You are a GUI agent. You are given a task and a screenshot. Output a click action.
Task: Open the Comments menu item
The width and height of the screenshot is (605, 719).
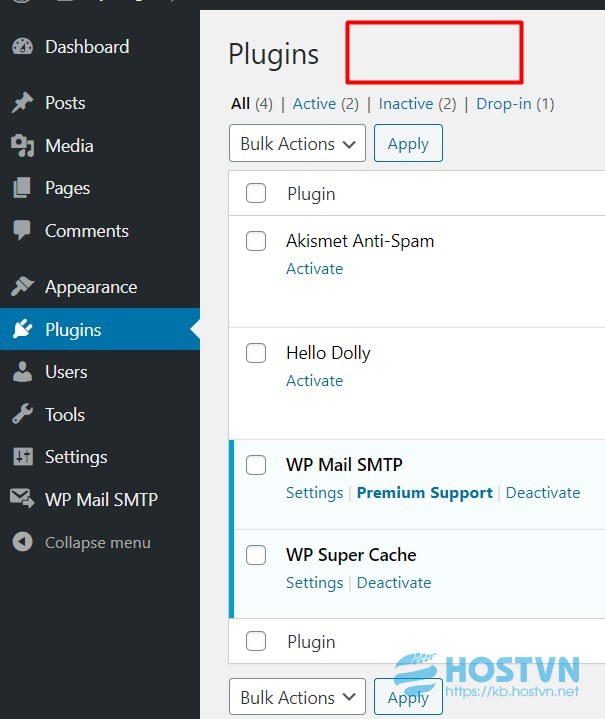tap(87, 231)
